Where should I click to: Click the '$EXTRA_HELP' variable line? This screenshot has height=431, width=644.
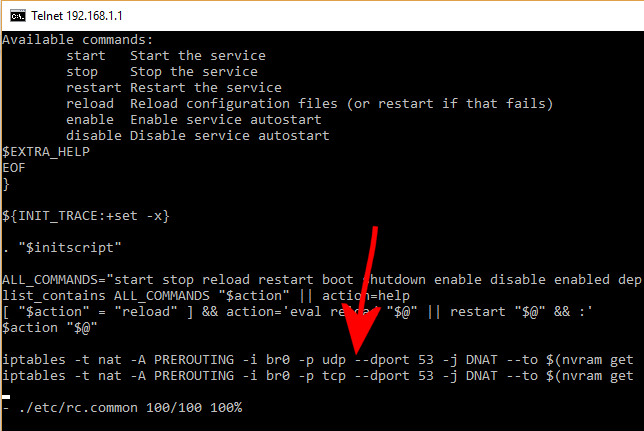(46, 152)
